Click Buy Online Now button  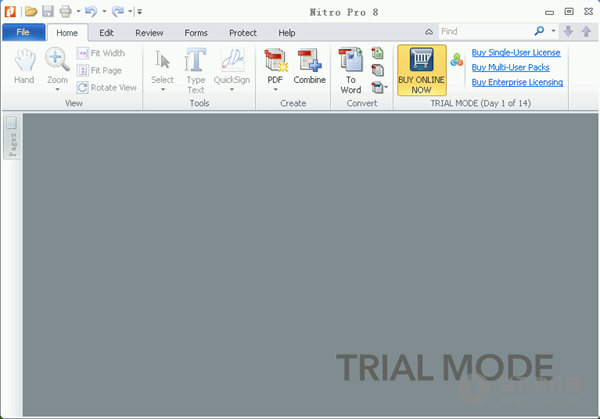pos(422,70)
